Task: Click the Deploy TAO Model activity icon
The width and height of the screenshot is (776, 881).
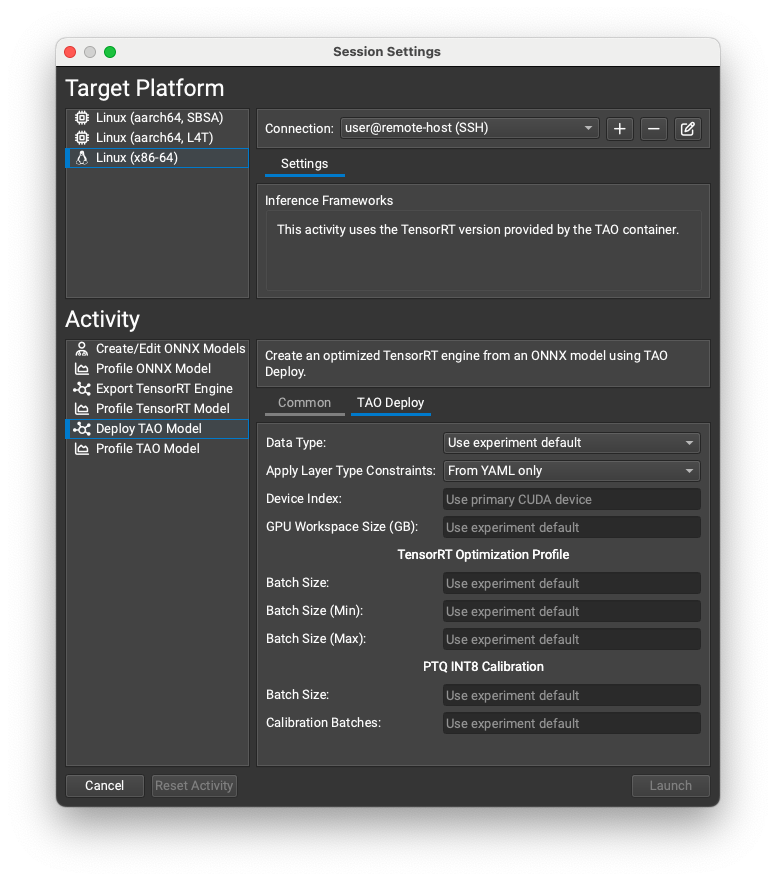Action: pos(81,428)
